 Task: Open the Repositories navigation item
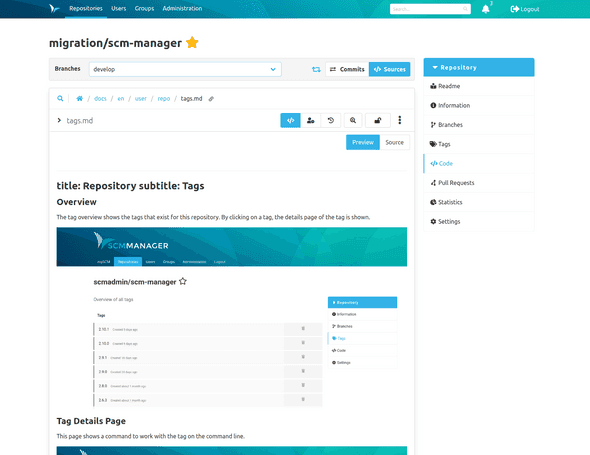[x=86, y=8]
